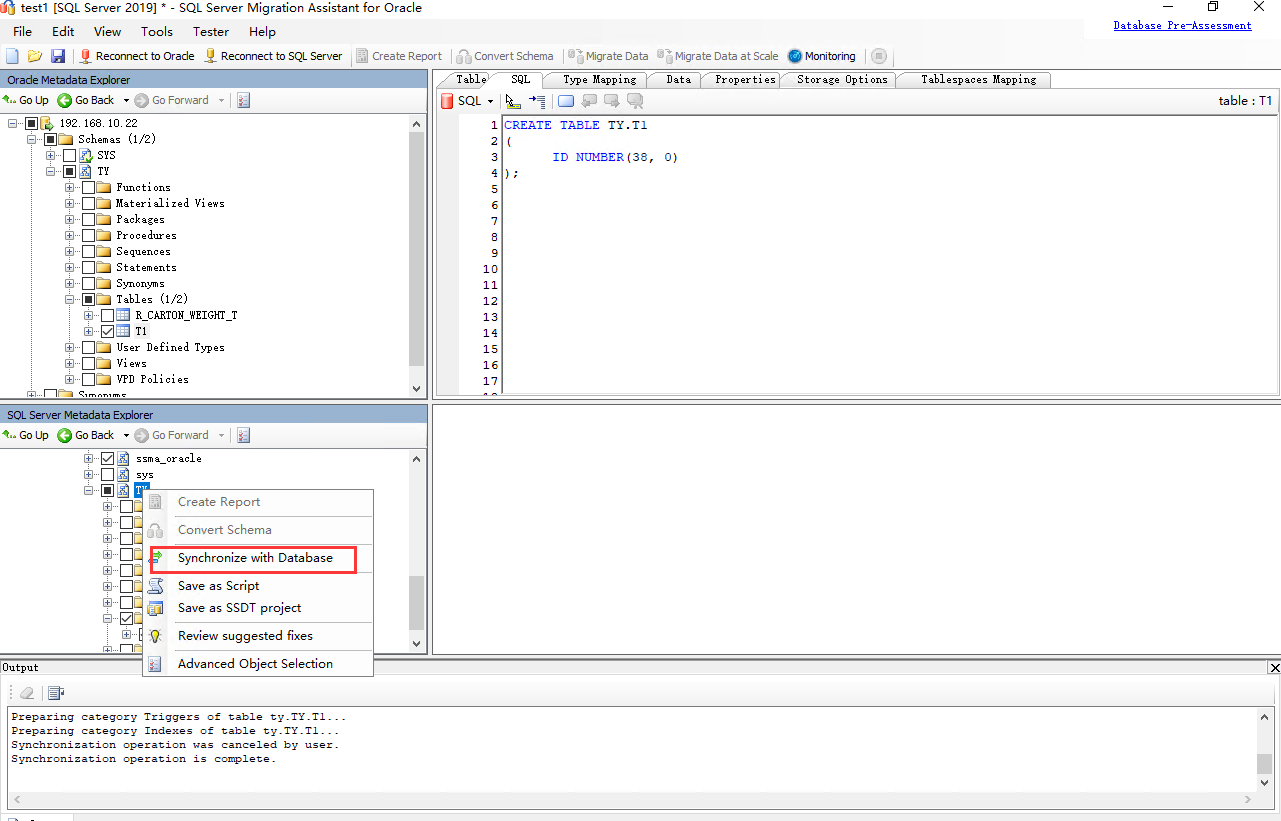The width and height of the screenshot is (1281, 821).
Task: Select the Materialized Views tree item
Action: [x=170, y=203]
